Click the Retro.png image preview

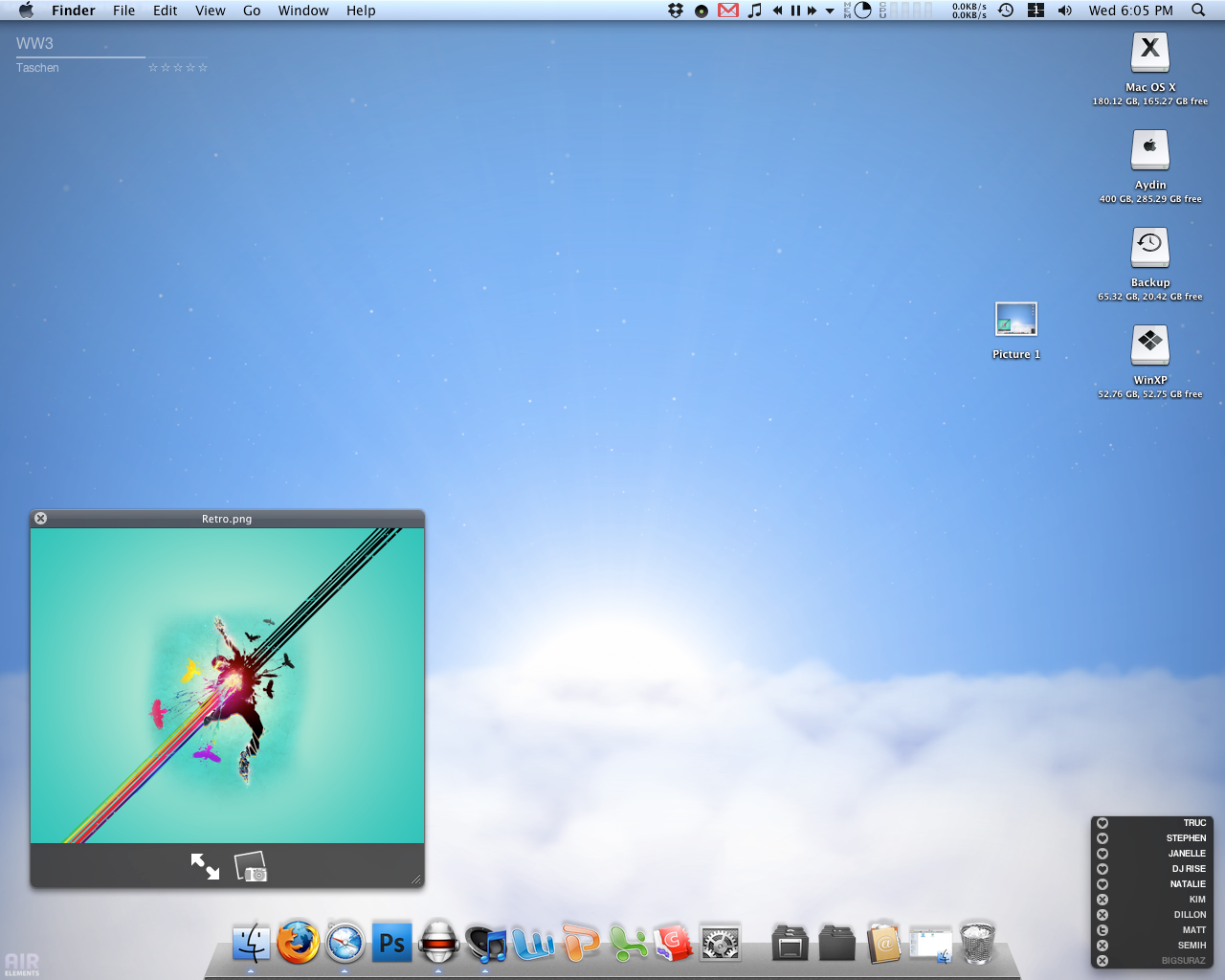pos(227,685)
